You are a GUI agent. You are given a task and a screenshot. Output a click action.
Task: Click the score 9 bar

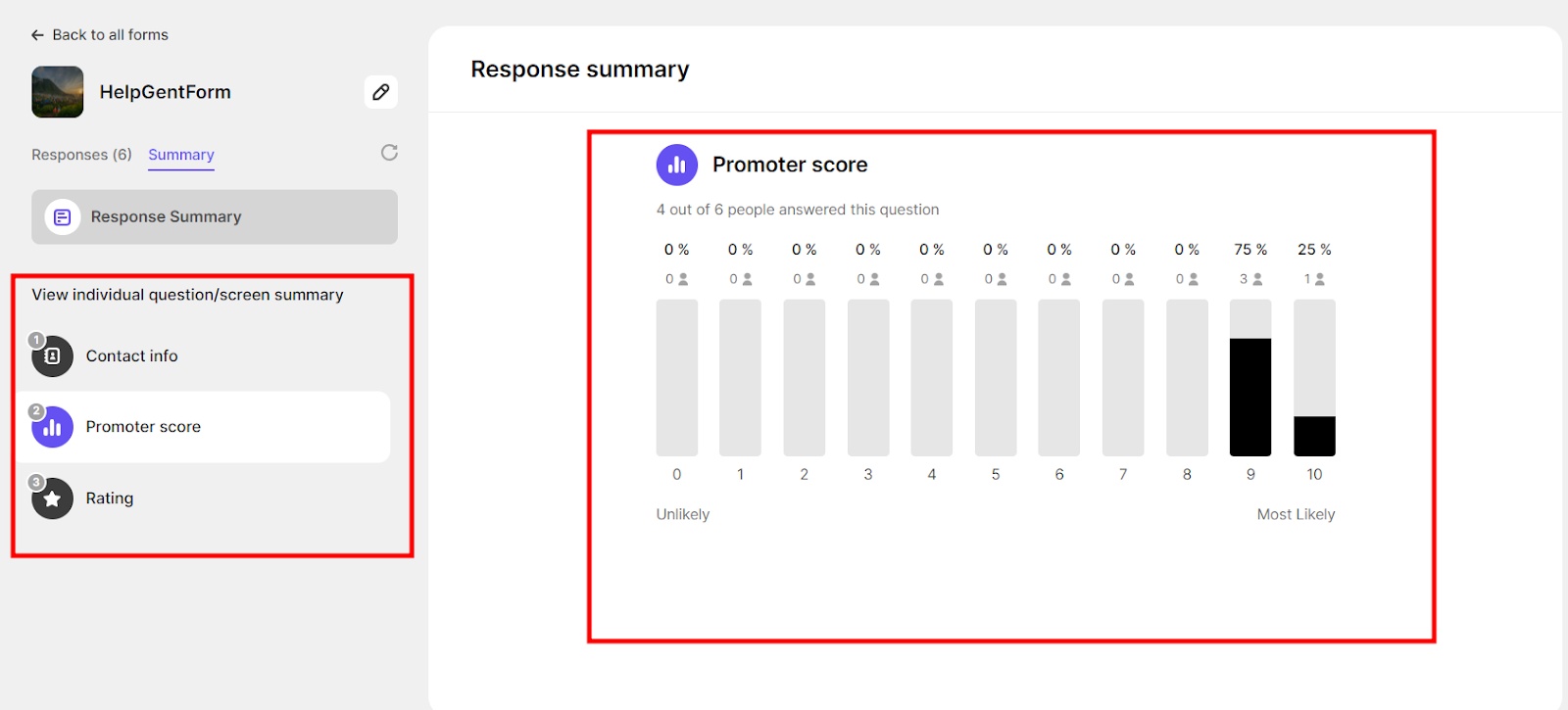pyautogui.click(x=1250, y=378)
